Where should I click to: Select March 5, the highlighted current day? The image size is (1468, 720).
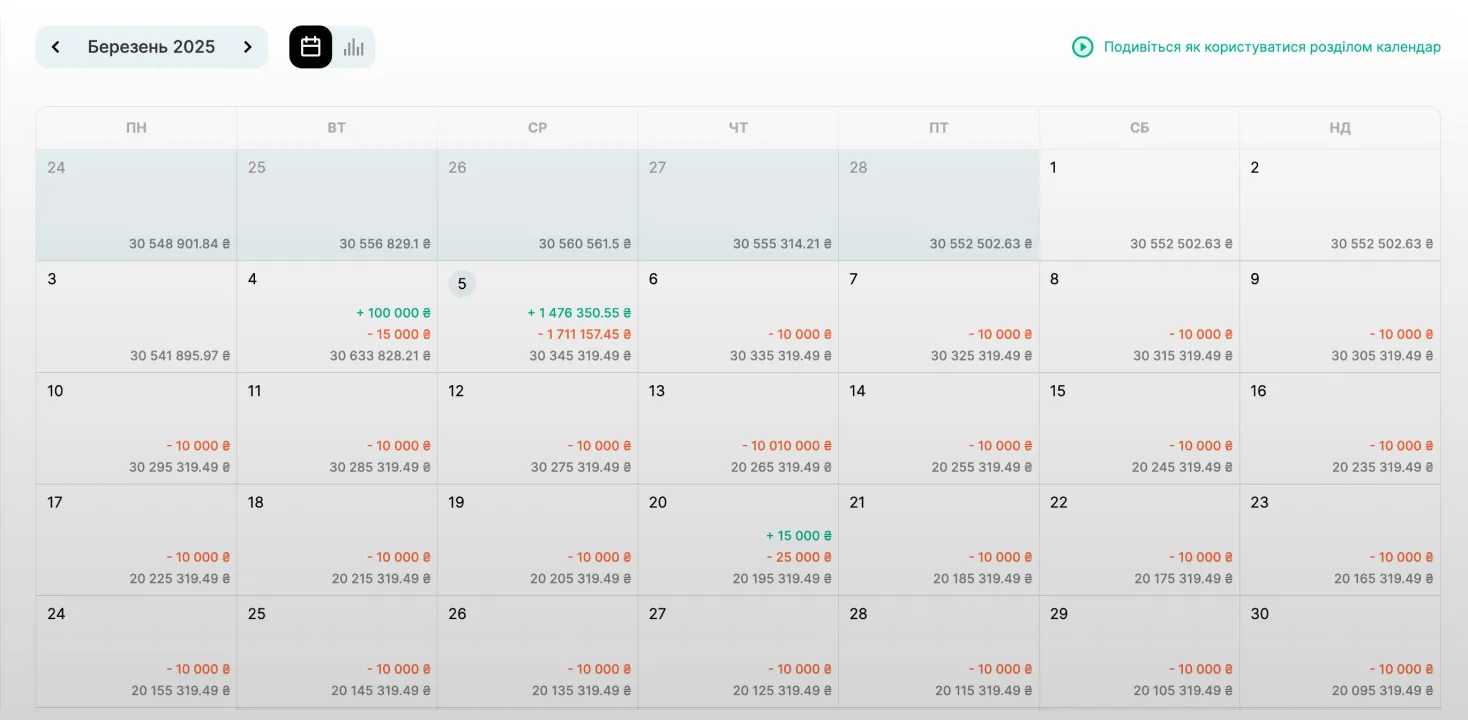click(x=462, y=284)
